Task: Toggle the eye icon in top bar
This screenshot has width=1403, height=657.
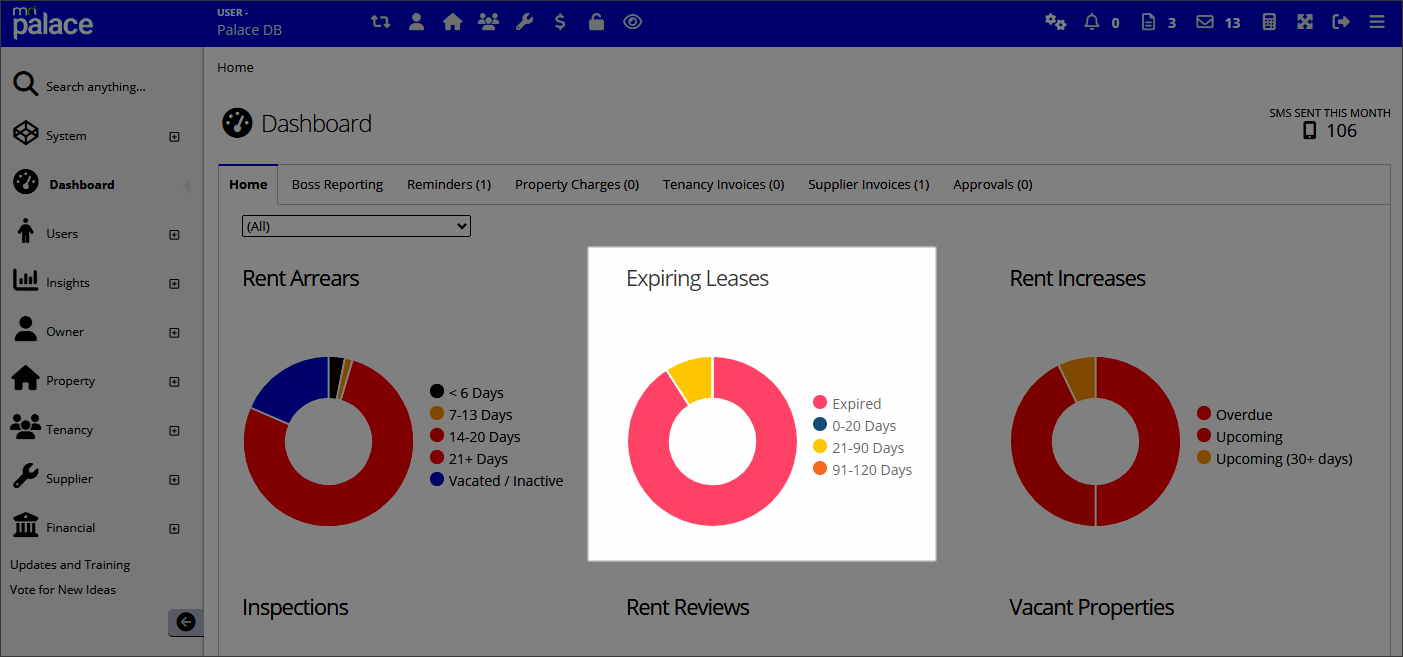Action: coord(632,21)
